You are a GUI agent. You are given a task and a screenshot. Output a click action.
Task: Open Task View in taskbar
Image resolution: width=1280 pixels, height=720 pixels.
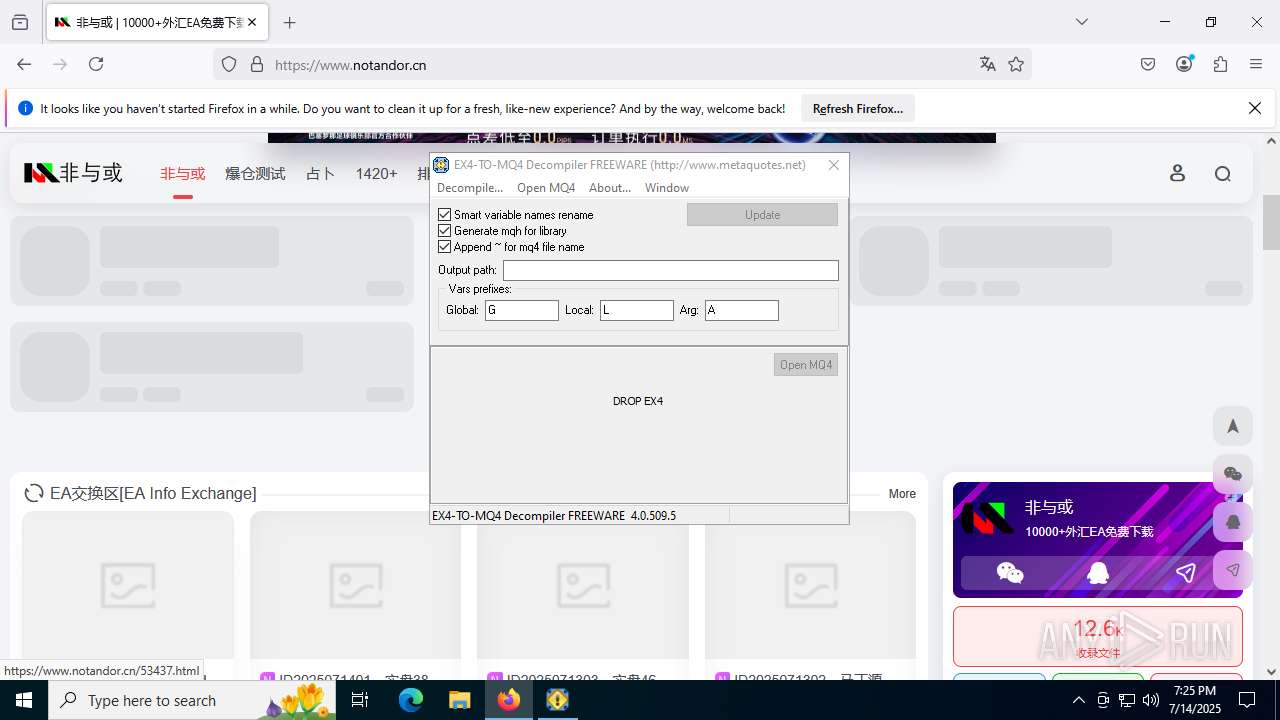coord(360,700)
